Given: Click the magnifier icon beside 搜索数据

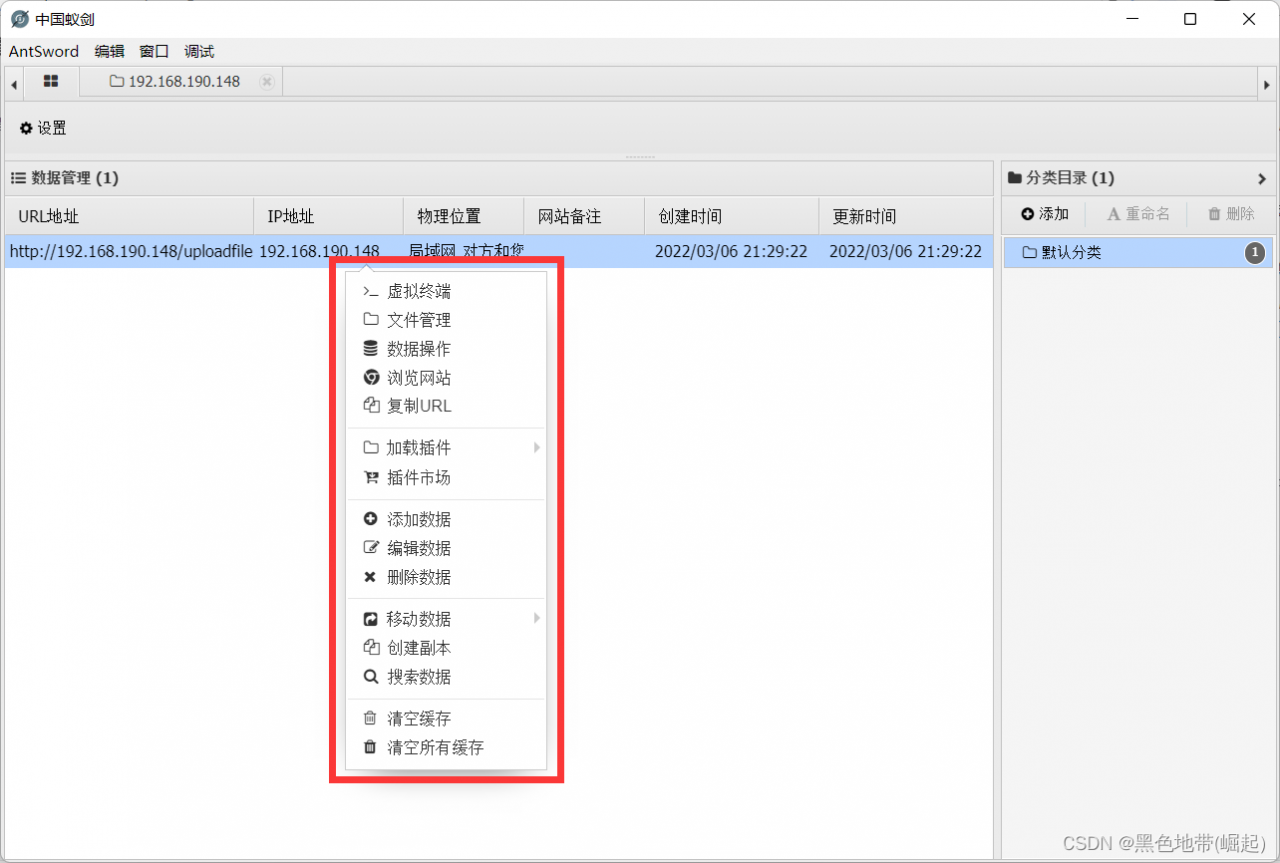Looking at the screenshot, I should point(370,677).
